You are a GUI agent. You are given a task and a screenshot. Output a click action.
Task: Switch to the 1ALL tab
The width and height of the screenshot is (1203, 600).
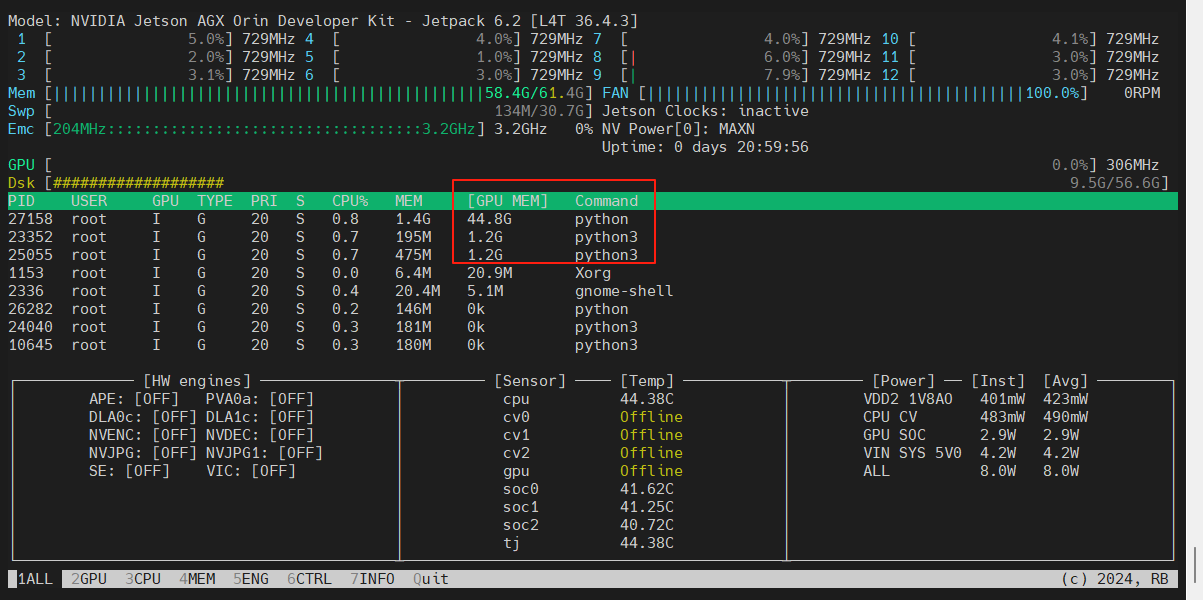[x=36, y=579]
